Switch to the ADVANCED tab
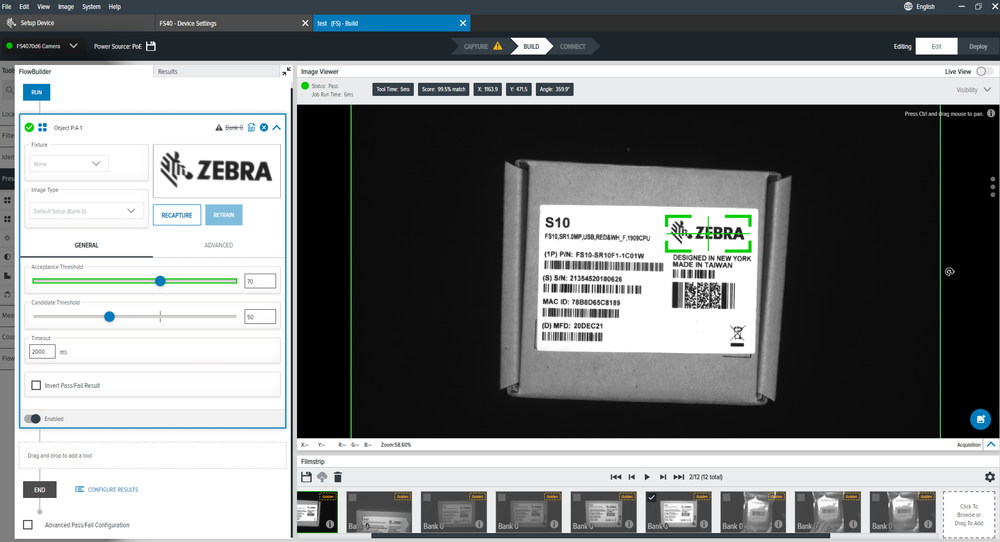This screenshot has width=1000, height=542. tap(218, 245)
